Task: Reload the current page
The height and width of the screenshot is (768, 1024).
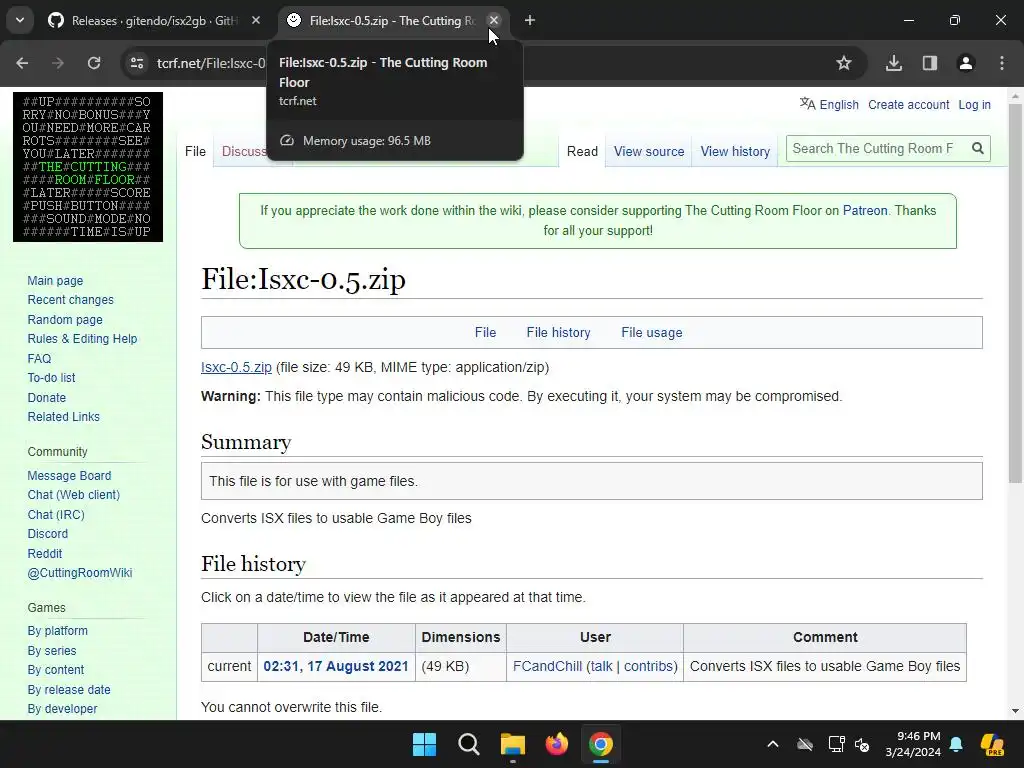Action: 94,63
